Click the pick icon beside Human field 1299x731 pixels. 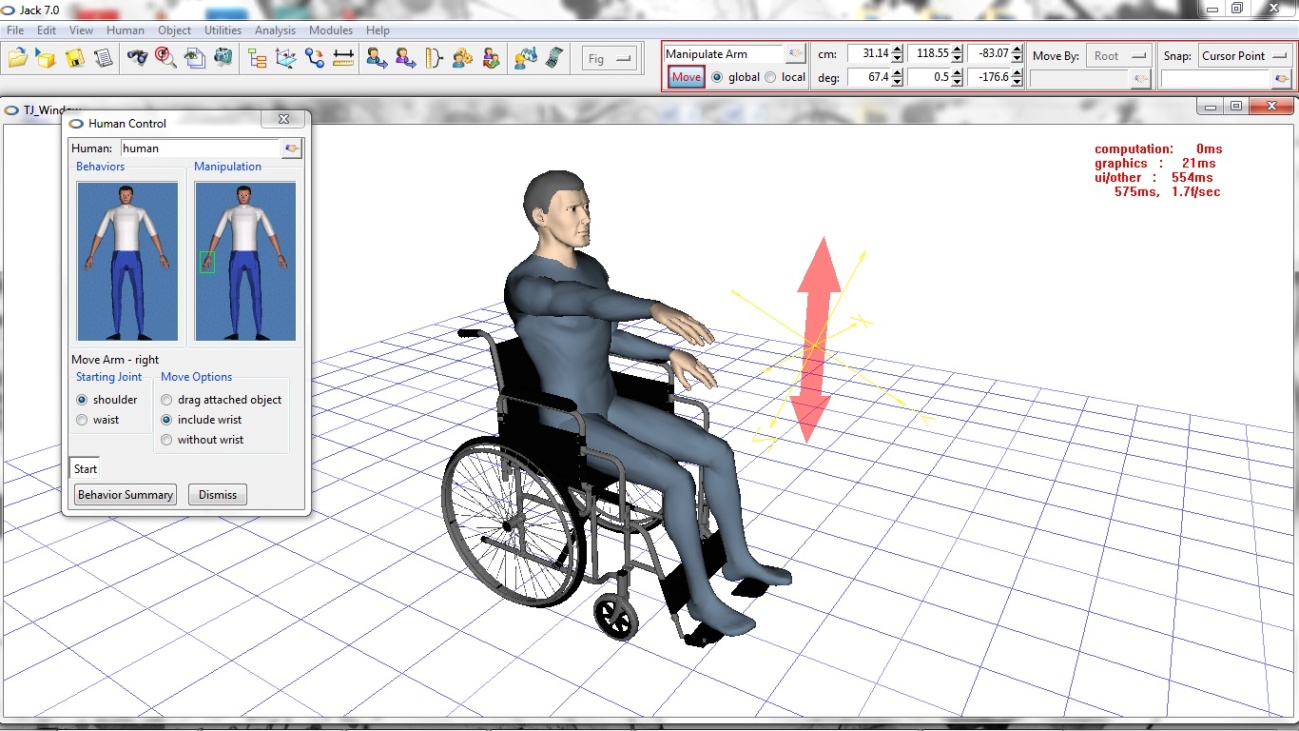[291, 148]
